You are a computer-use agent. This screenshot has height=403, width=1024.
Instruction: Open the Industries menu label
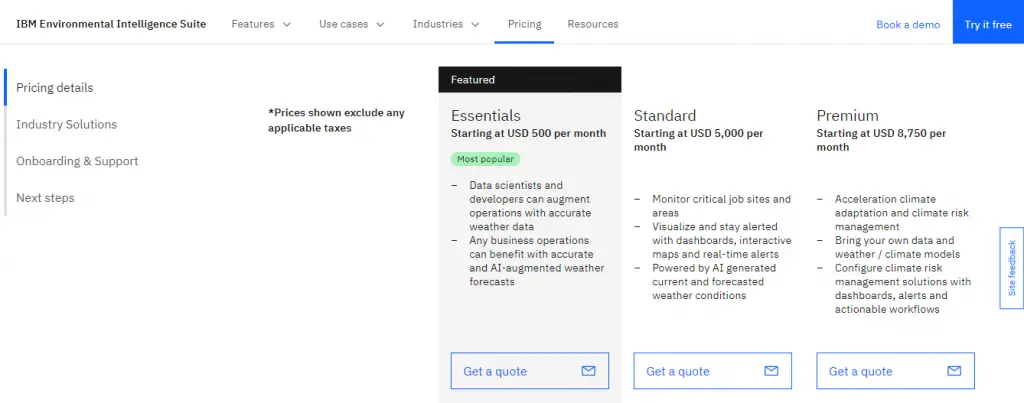[438, 24]
